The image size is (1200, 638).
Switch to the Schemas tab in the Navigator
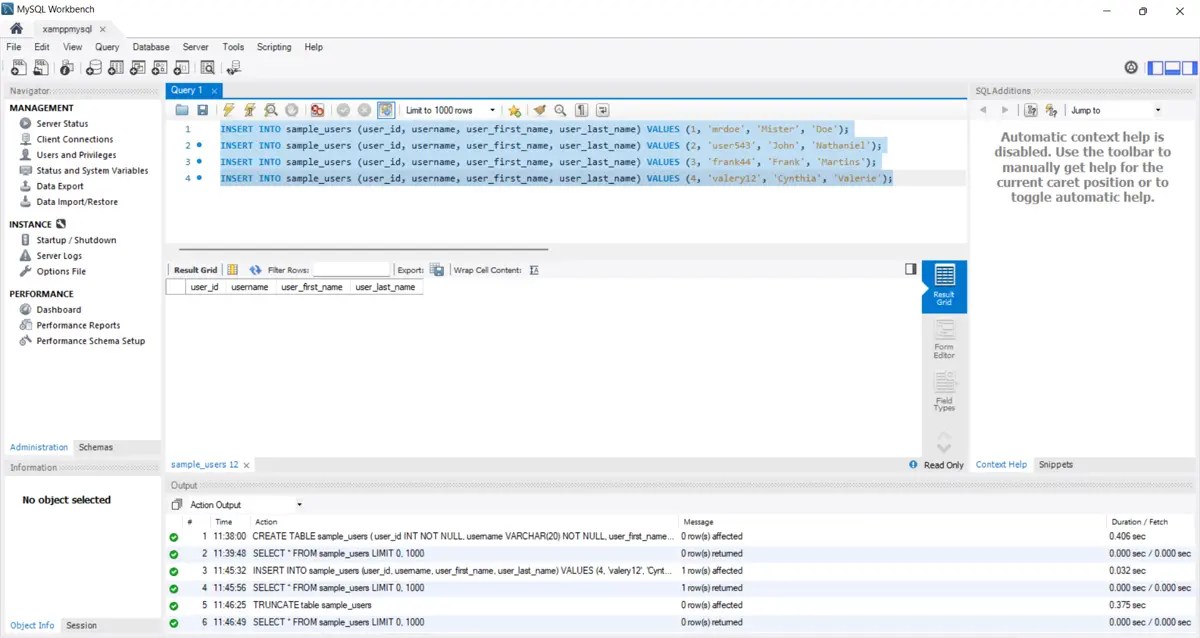click(96, 447)
